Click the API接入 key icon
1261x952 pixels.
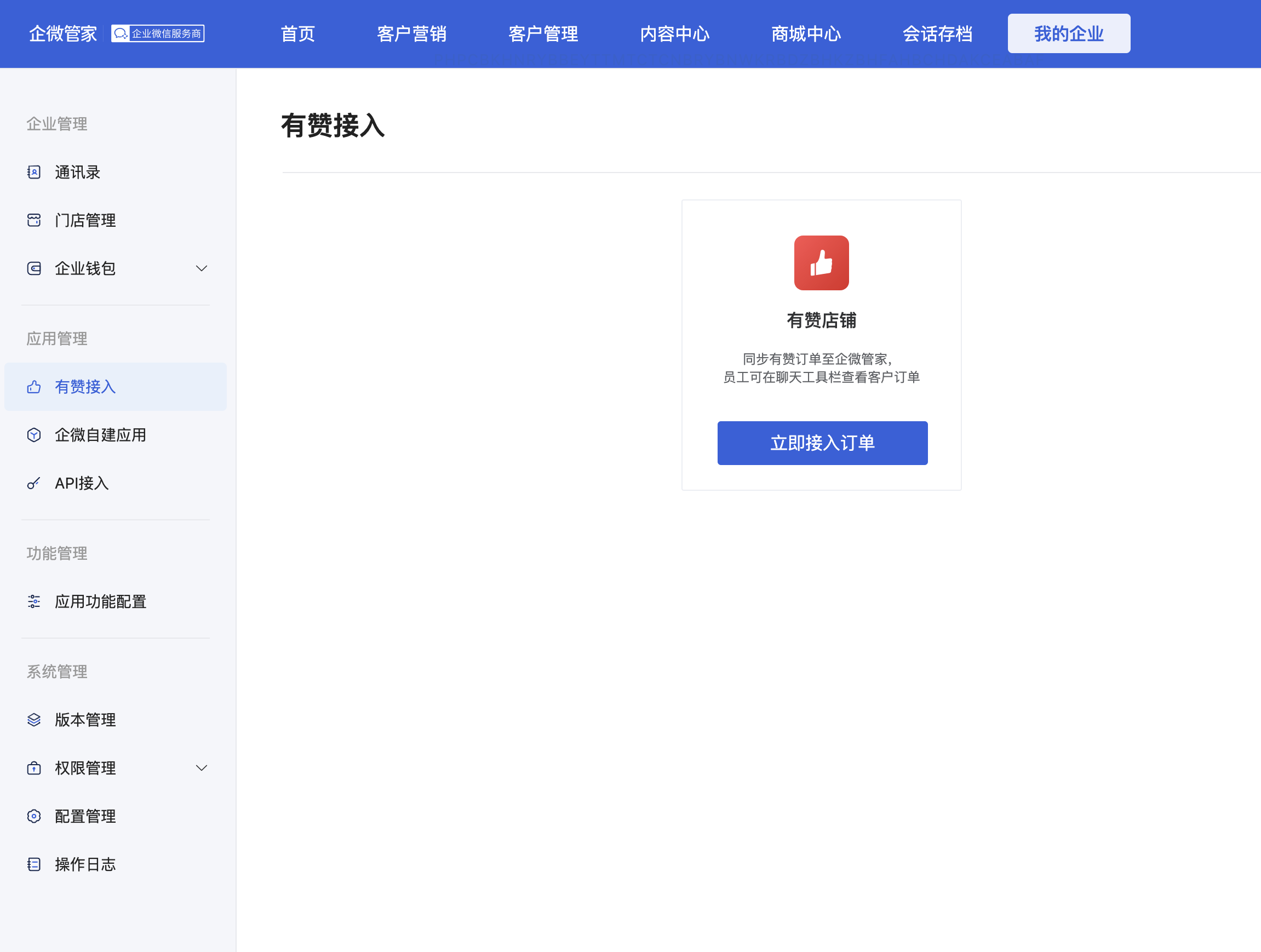[x=34, y=484]
